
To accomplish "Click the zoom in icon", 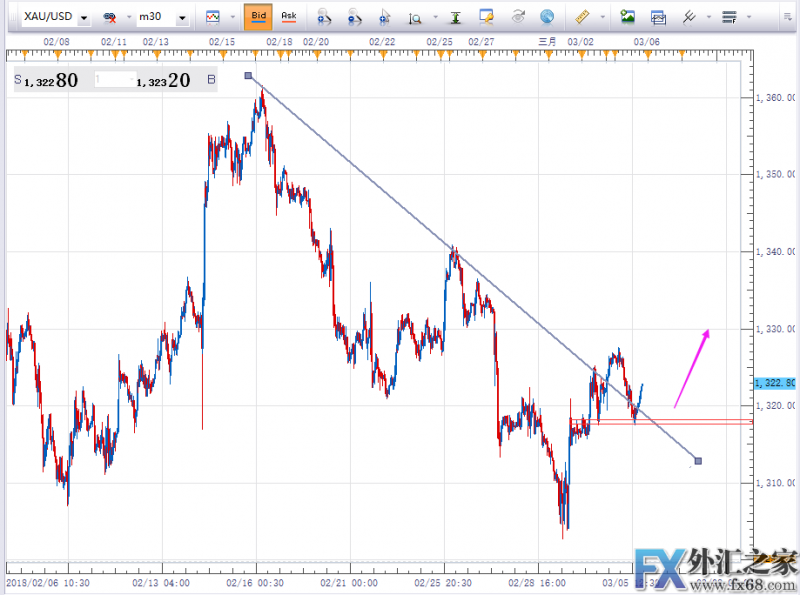I will click(324, 17).
